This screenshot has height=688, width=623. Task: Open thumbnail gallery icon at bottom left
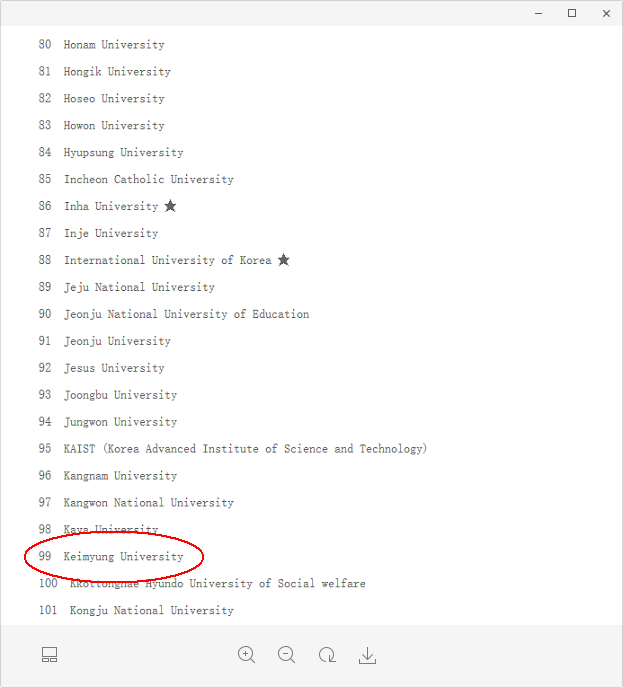coord(50,655)
